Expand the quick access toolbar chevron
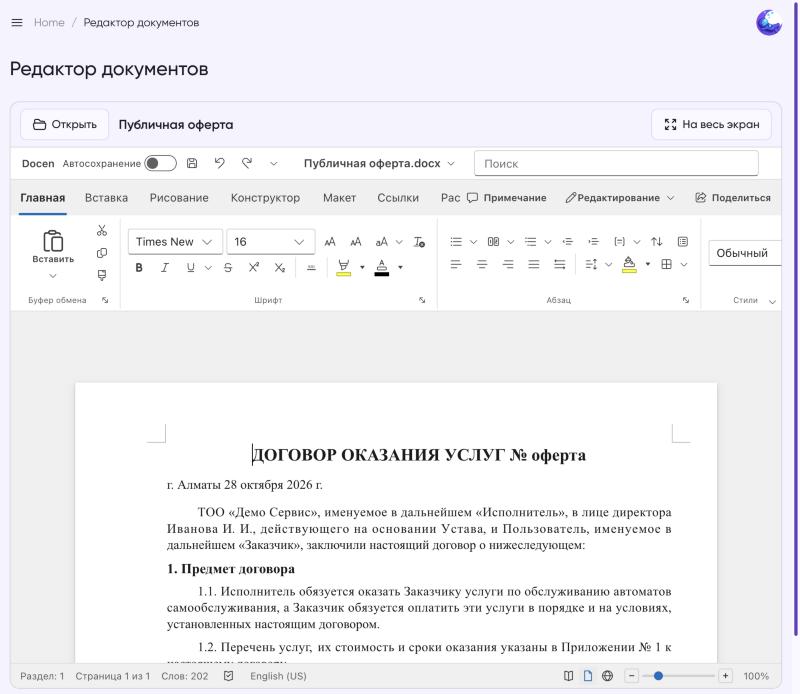This screenshot has width=800, height=694. tap(274, 164)
